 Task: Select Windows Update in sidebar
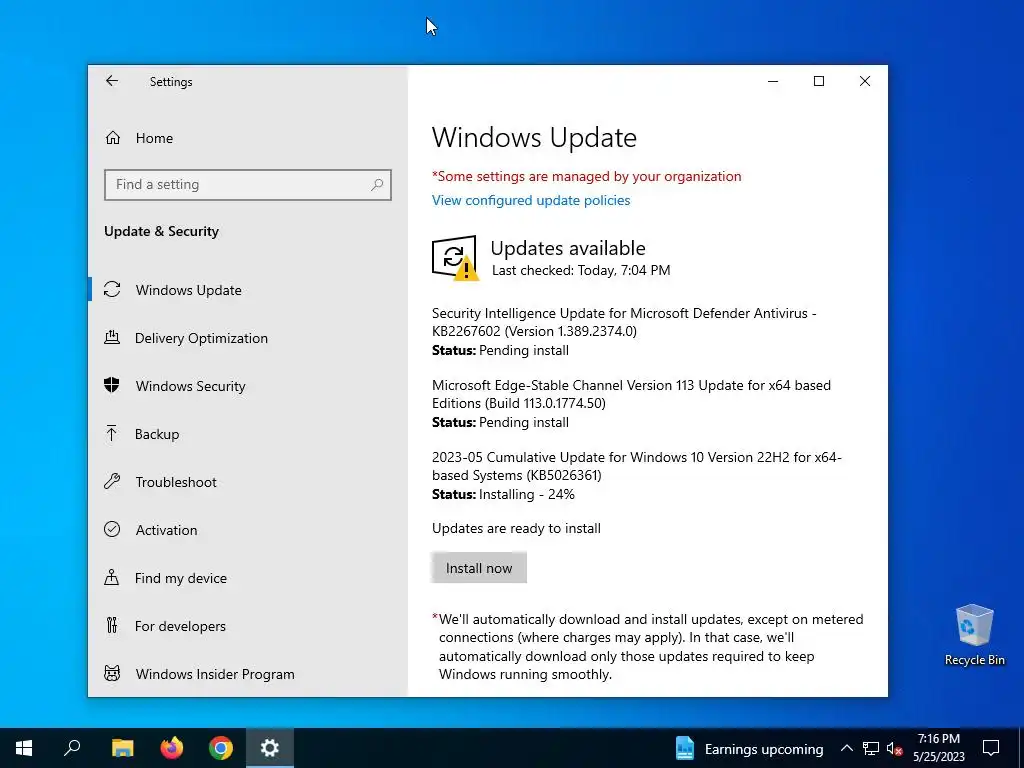point(188,290)
